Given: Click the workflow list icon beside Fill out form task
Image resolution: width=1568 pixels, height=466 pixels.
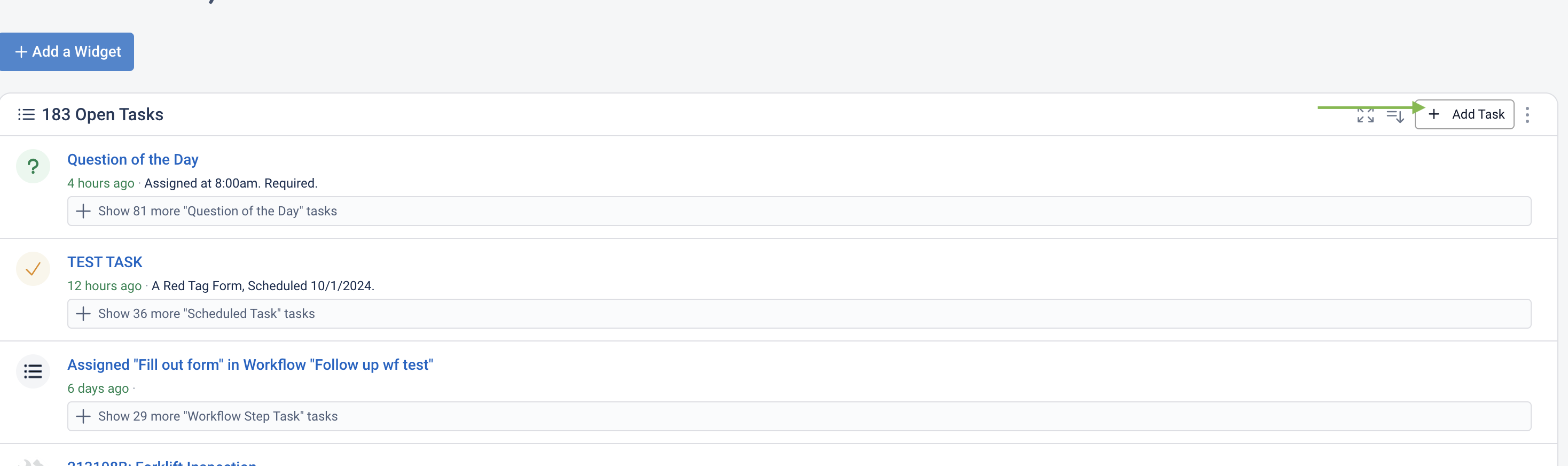Looking at the screenshot, I should pyautogui.click(x=33, y=371).
